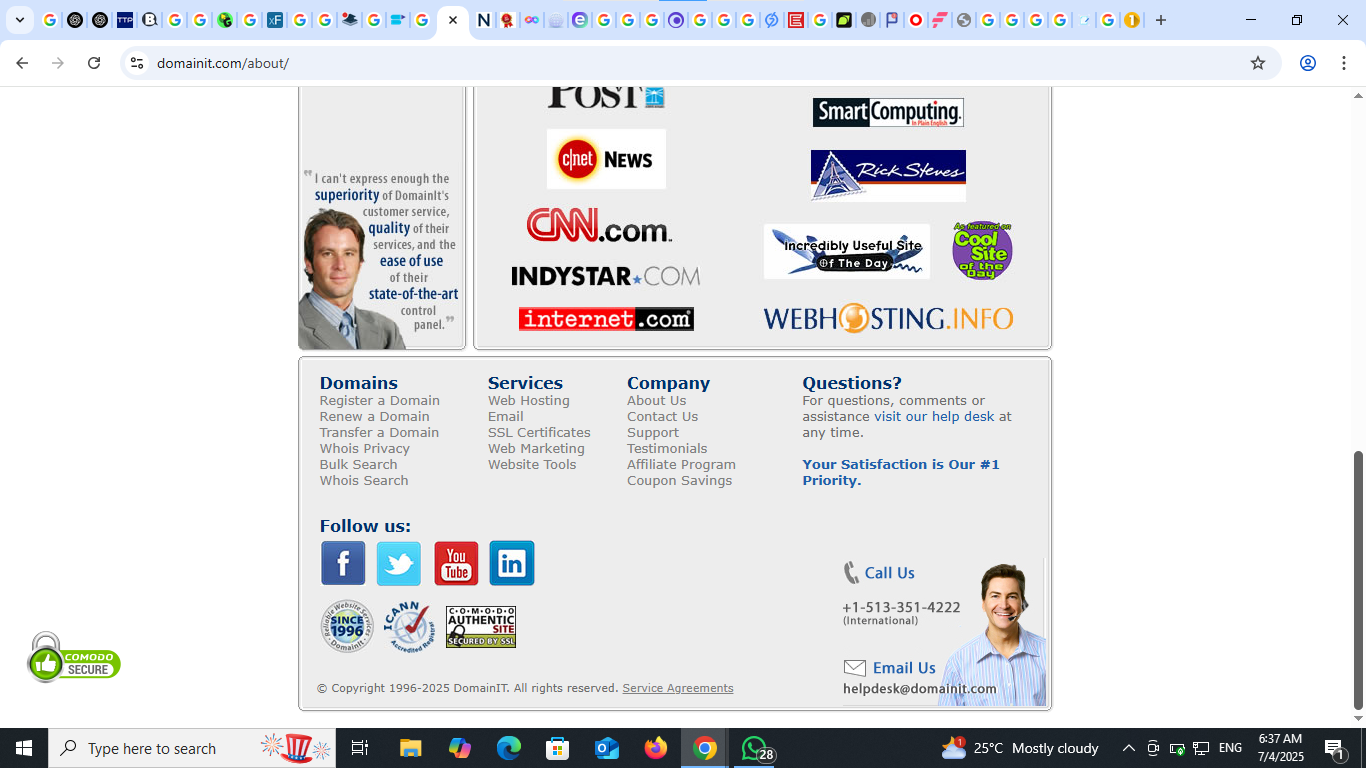Open Web Marketing link

point(536,448)
